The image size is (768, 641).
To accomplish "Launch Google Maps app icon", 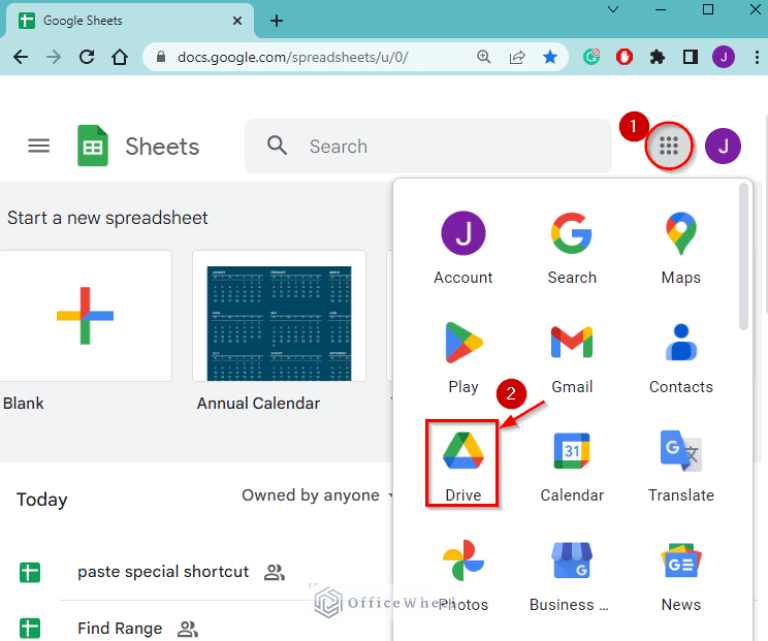I will (680, 244).
